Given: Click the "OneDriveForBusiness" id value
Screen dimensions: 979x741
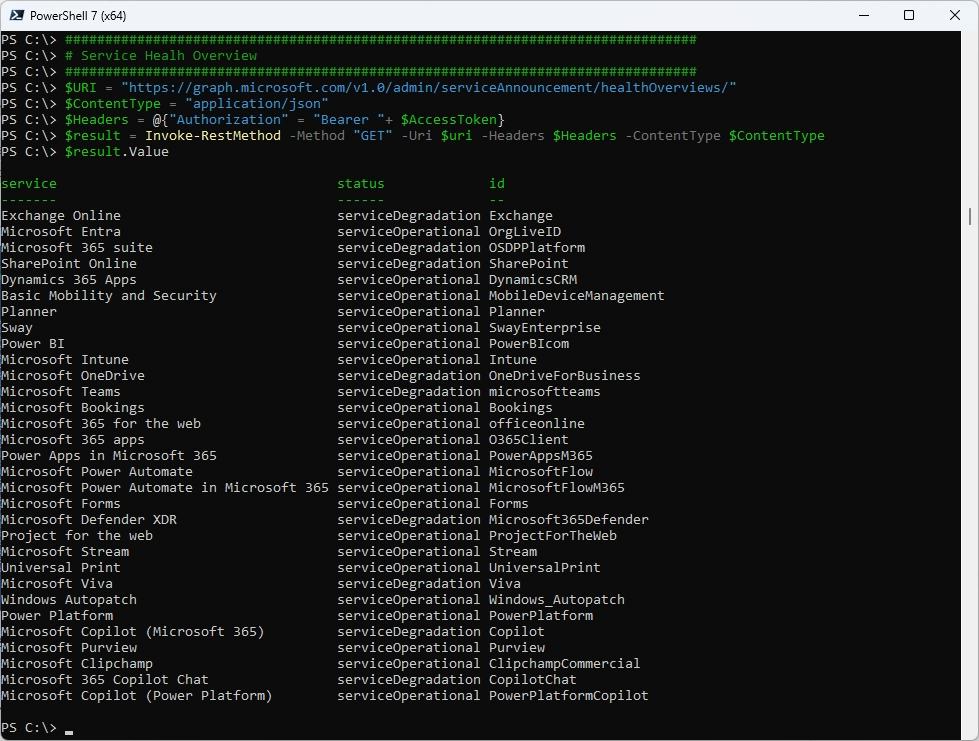Looking at the screenshot, I should coord(564,376).
